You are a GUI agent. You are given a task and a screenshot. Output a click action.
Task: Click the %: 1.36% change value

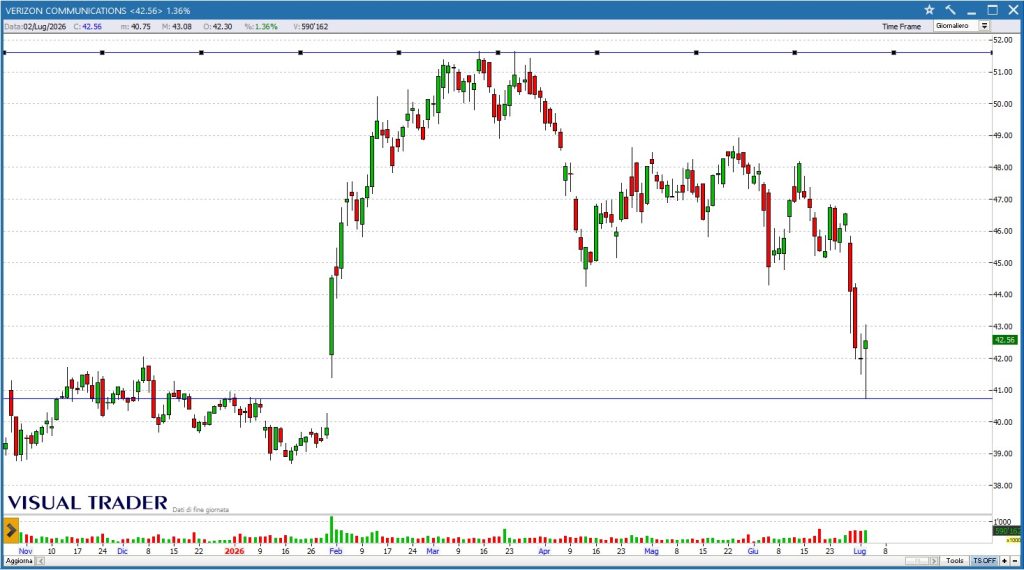261,27
